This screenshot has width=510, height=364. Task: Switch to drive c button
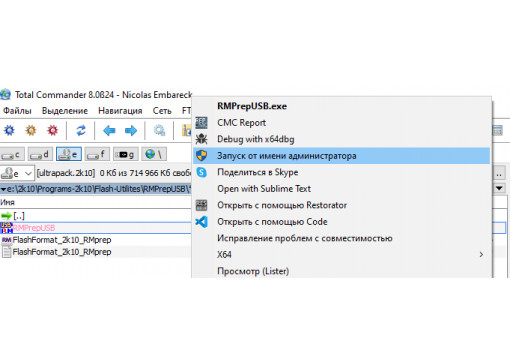pyautogui.click(x=12, y=154)
